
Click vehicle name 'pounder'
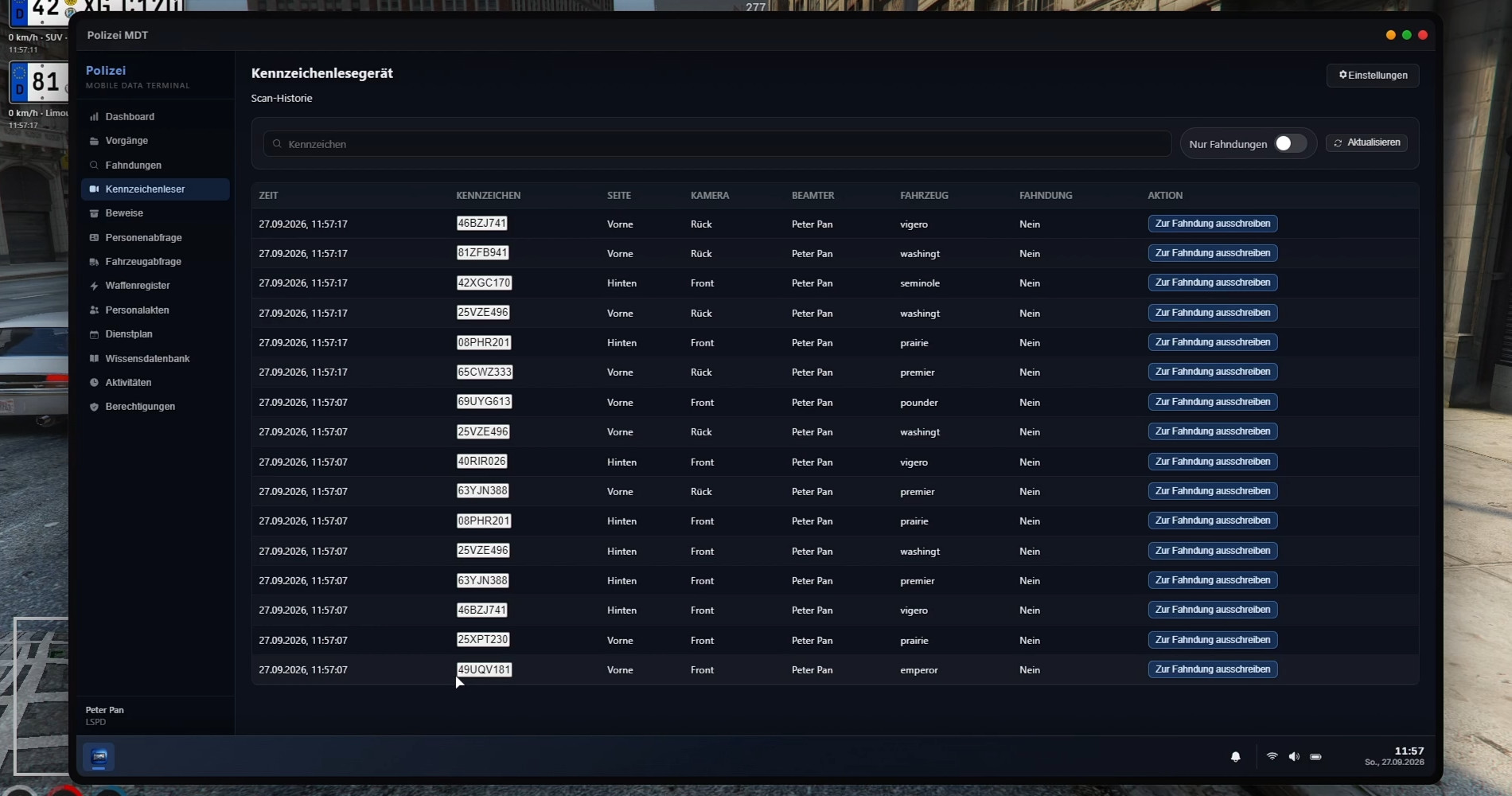pos(919,403)
